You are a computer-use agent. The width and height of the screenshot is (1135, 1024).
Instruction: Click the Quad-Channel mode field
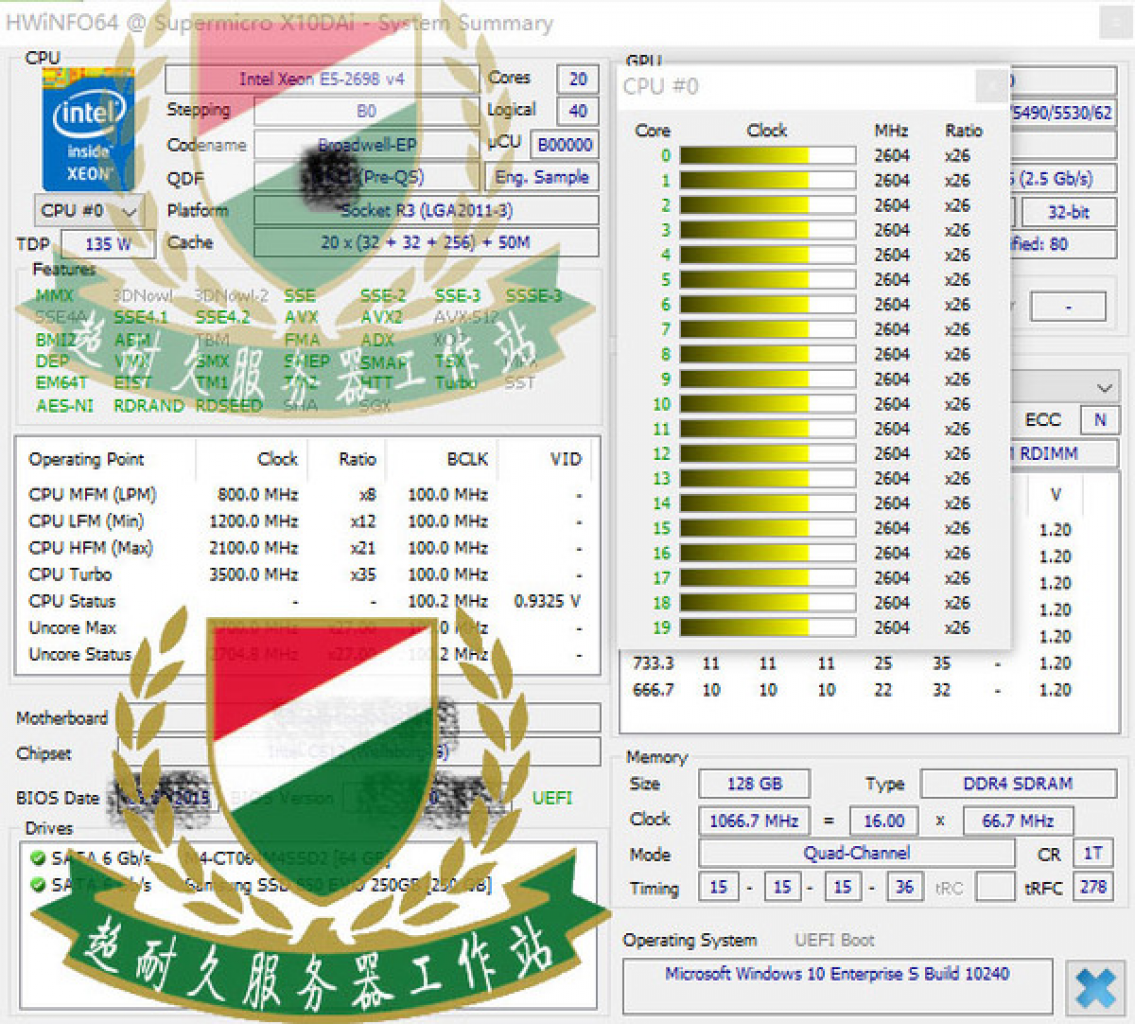point(856,853)
